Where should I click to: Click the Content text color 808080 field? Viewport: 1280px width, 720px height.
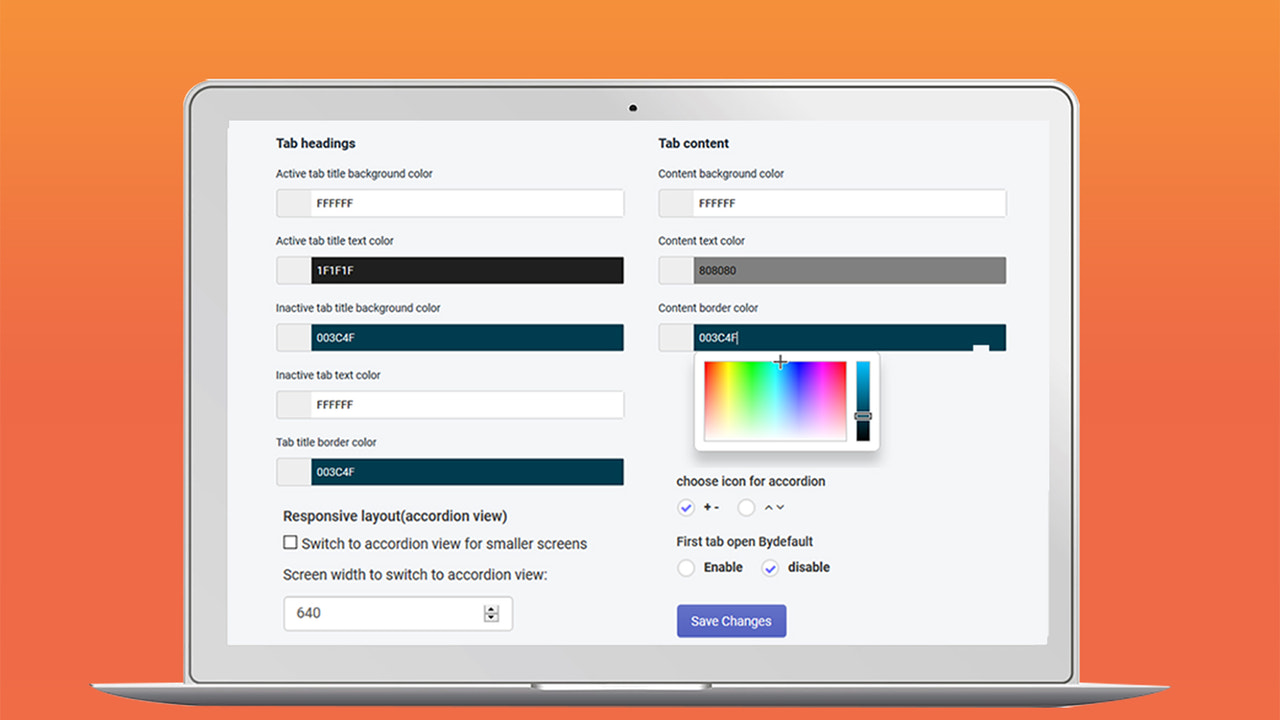[849, 270]
